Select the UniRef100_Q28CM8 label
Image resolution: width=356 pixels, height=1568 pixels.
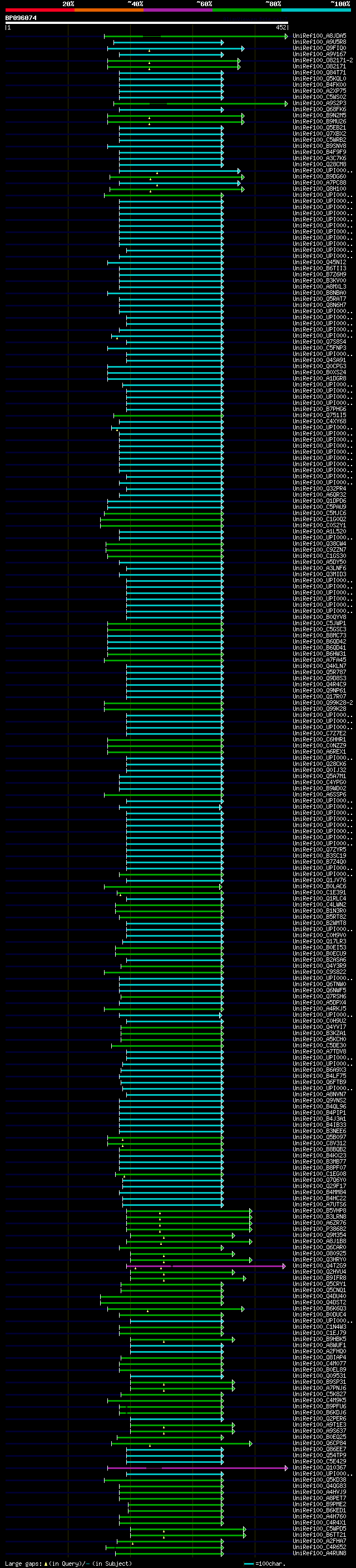tap(319, 164)
